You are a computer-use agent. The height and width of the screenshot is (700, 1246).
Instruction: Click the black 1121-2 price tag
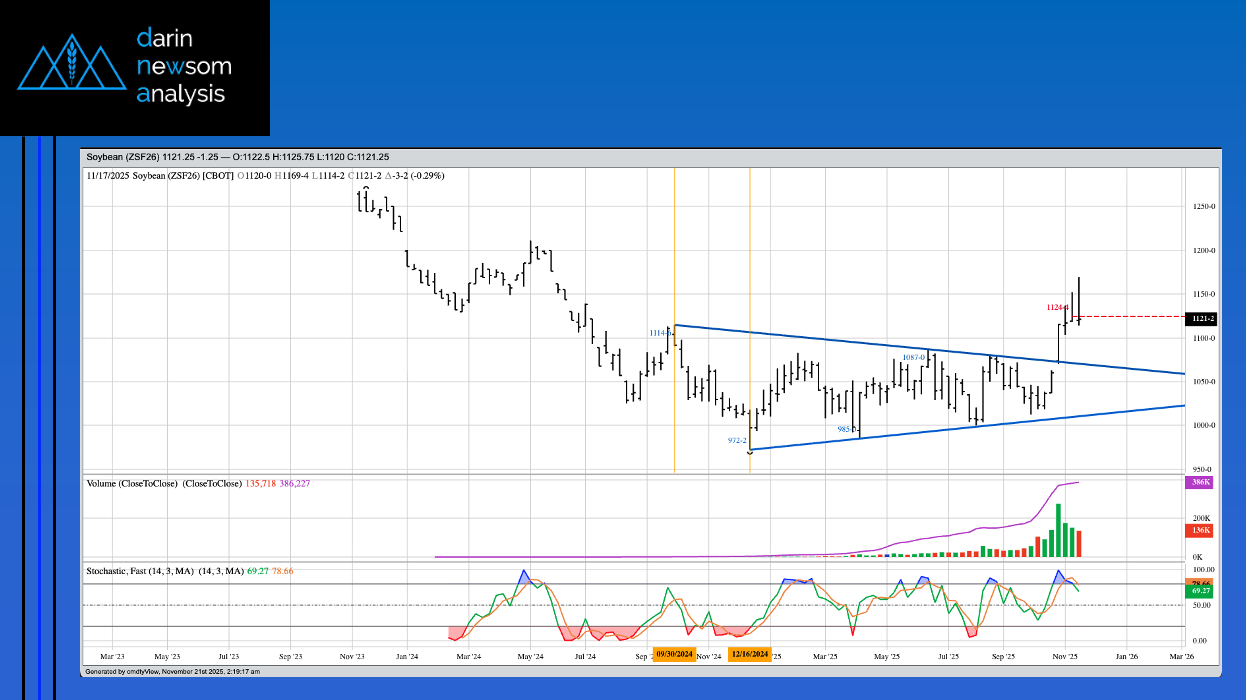(x=1200, y=319)
